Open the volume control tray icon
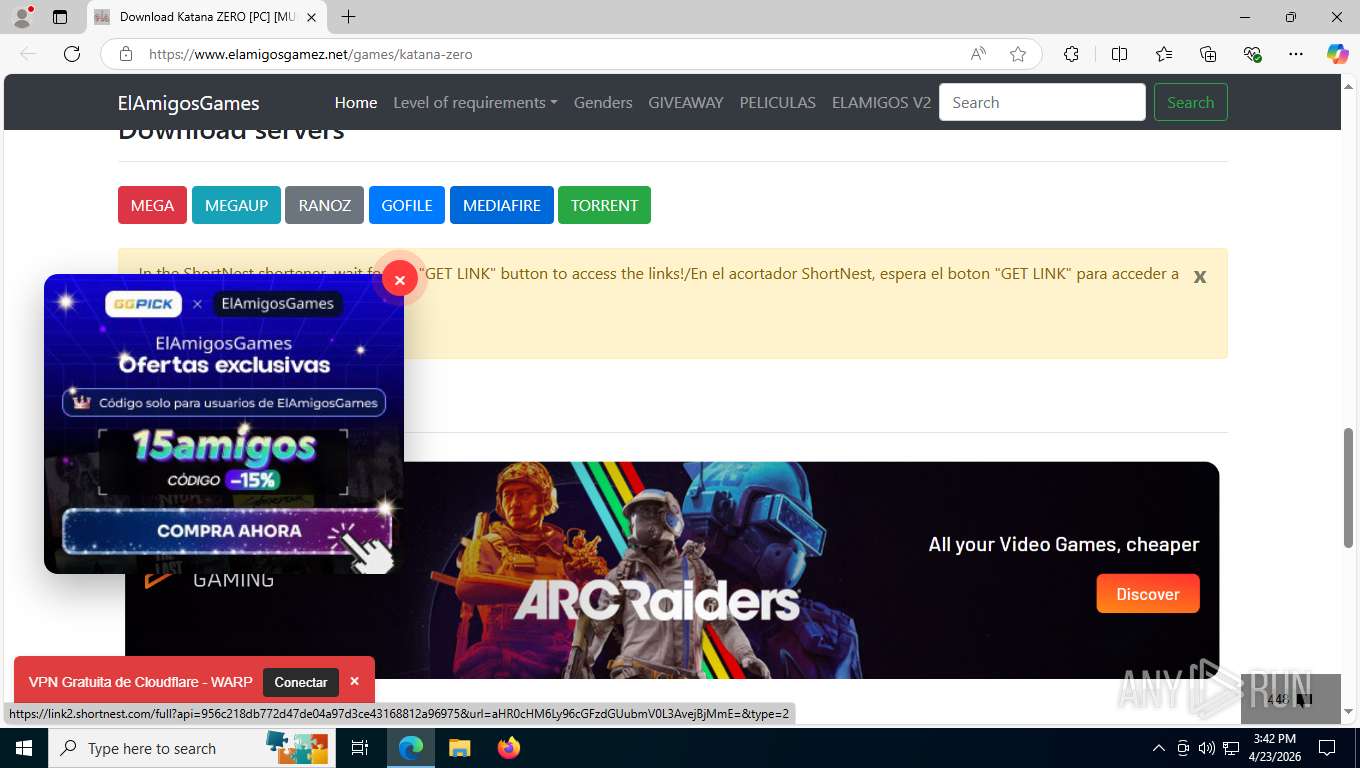 1207,748
